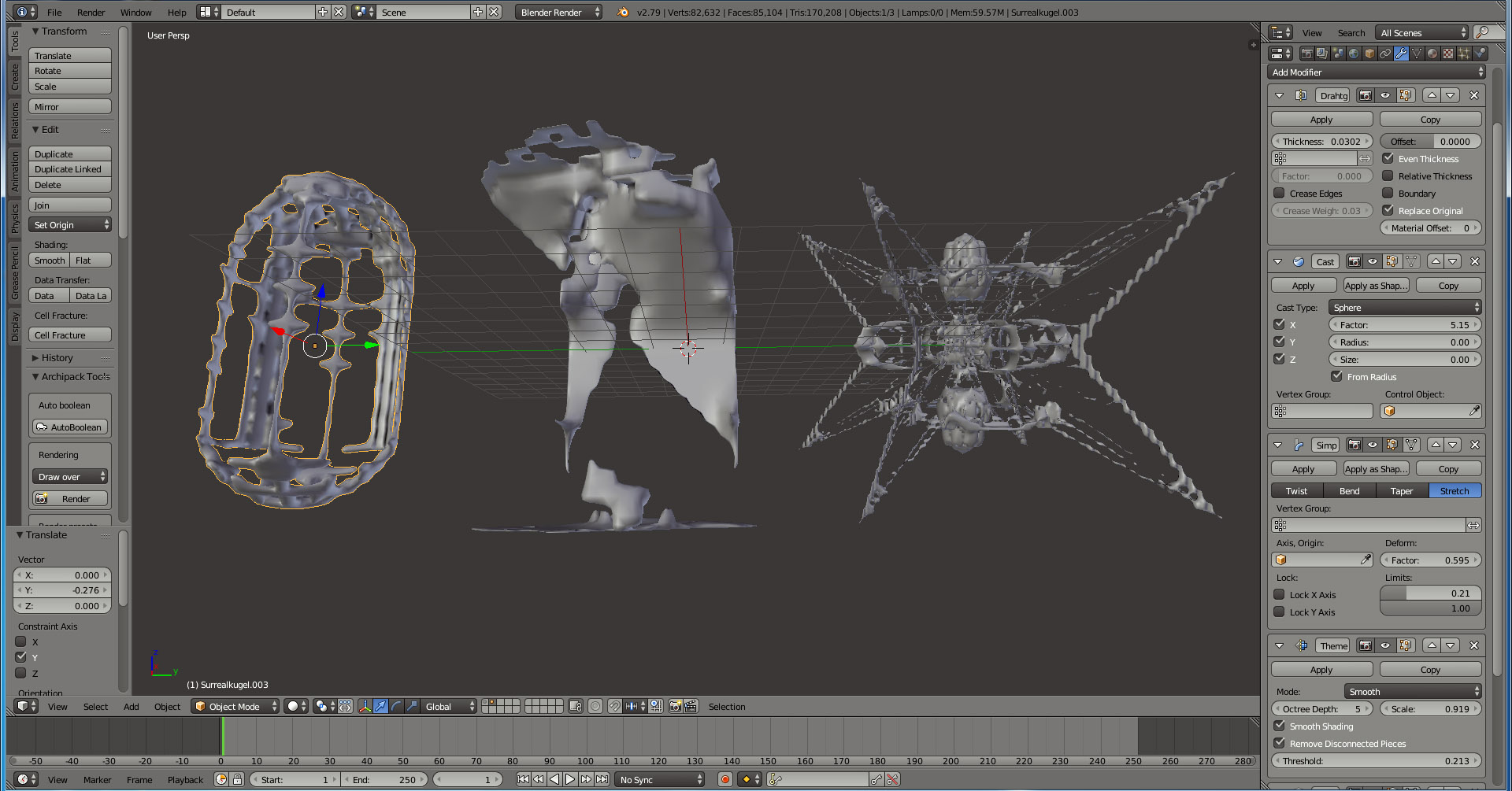Select the World properties globe icon
The height and width of the screenshot is (791, 1512).
pyautogui.click(x=1354, y=54)
